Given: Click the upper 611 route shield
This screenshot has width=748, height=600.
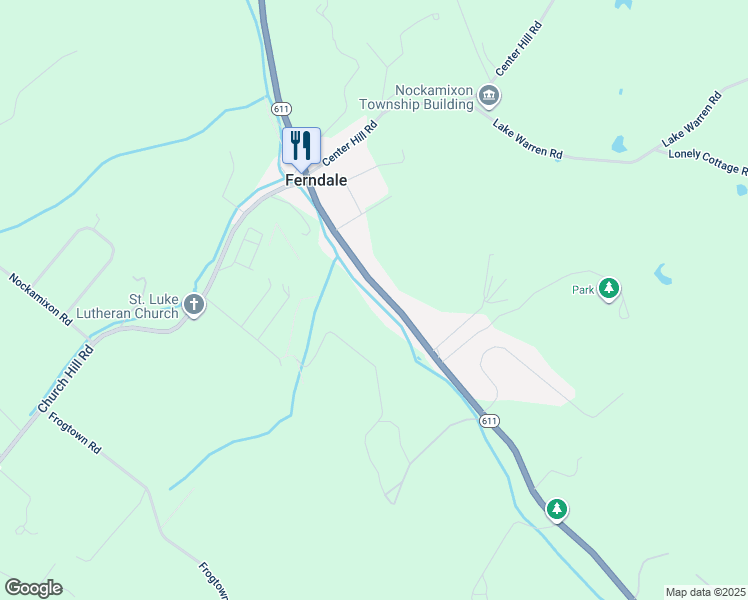Looking at the screenshot, I should click(x=281, y=109).
